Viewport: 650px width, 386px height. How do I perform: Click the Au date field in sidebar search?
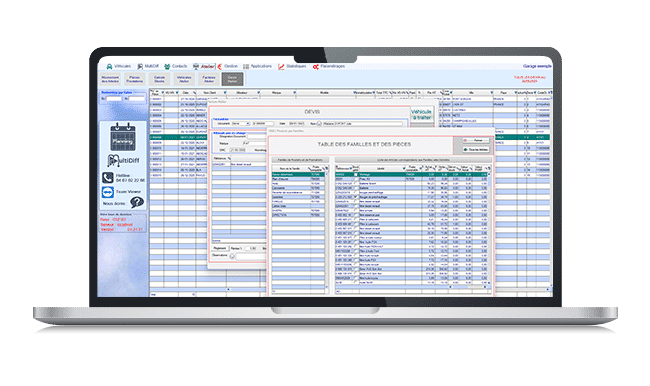pyautogui.click(x=137, y=99)
